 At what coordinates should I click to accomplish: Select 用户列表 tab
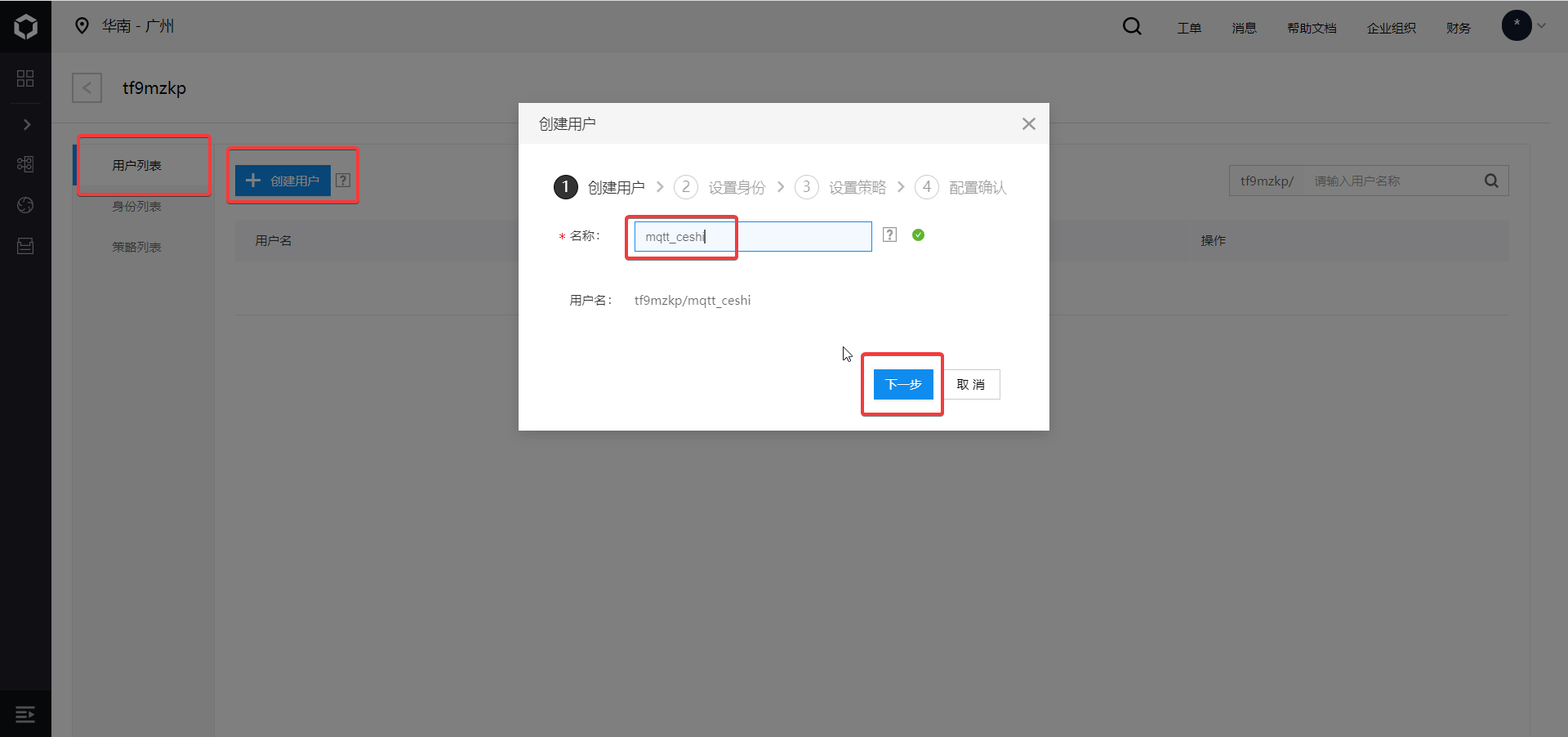[x=136, y=165]
